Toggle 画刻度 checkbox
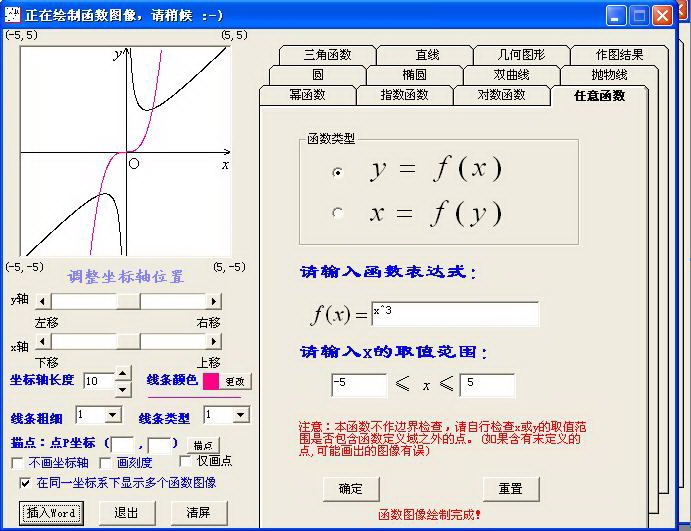Image resolution: width=691 pixels, height=531 pixels. (x=105, y=463)
